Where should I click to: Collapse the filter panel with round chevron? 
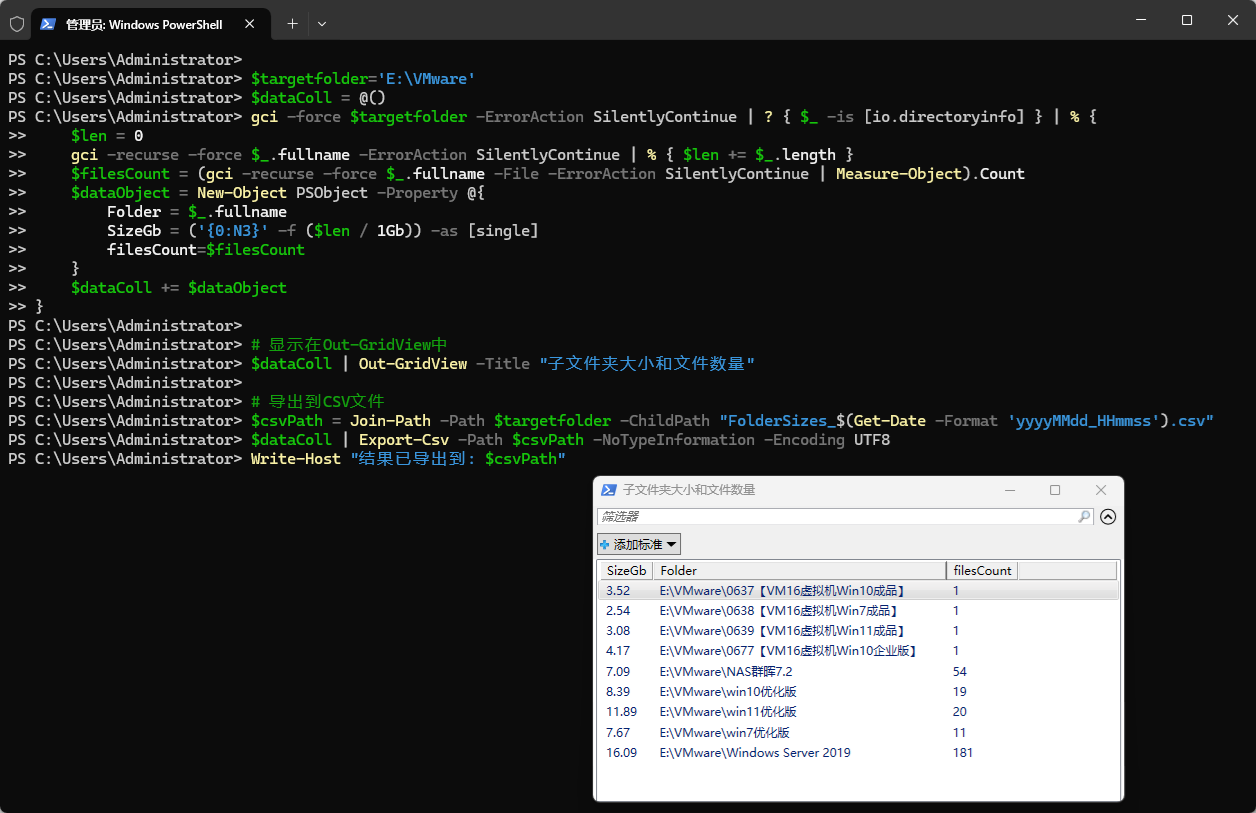1107,517
